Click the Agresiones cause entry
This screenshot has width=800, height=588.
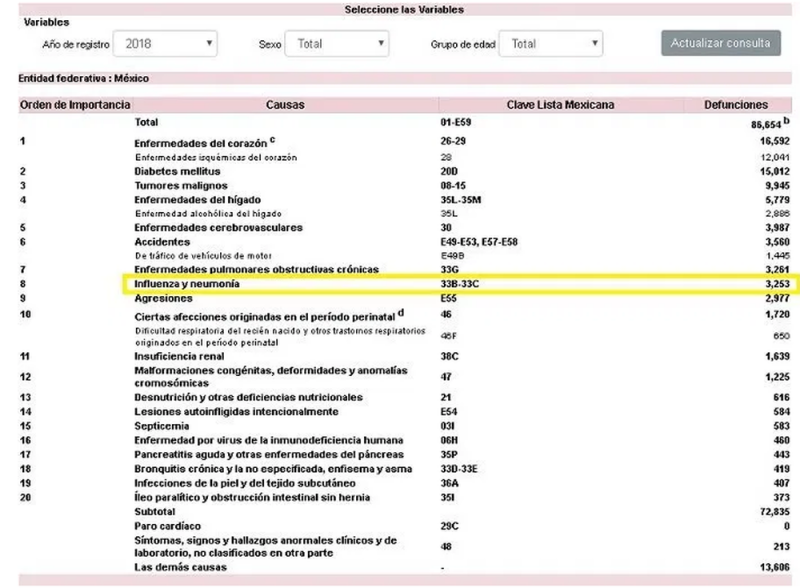pyautogui.click(x=163, y=297)
